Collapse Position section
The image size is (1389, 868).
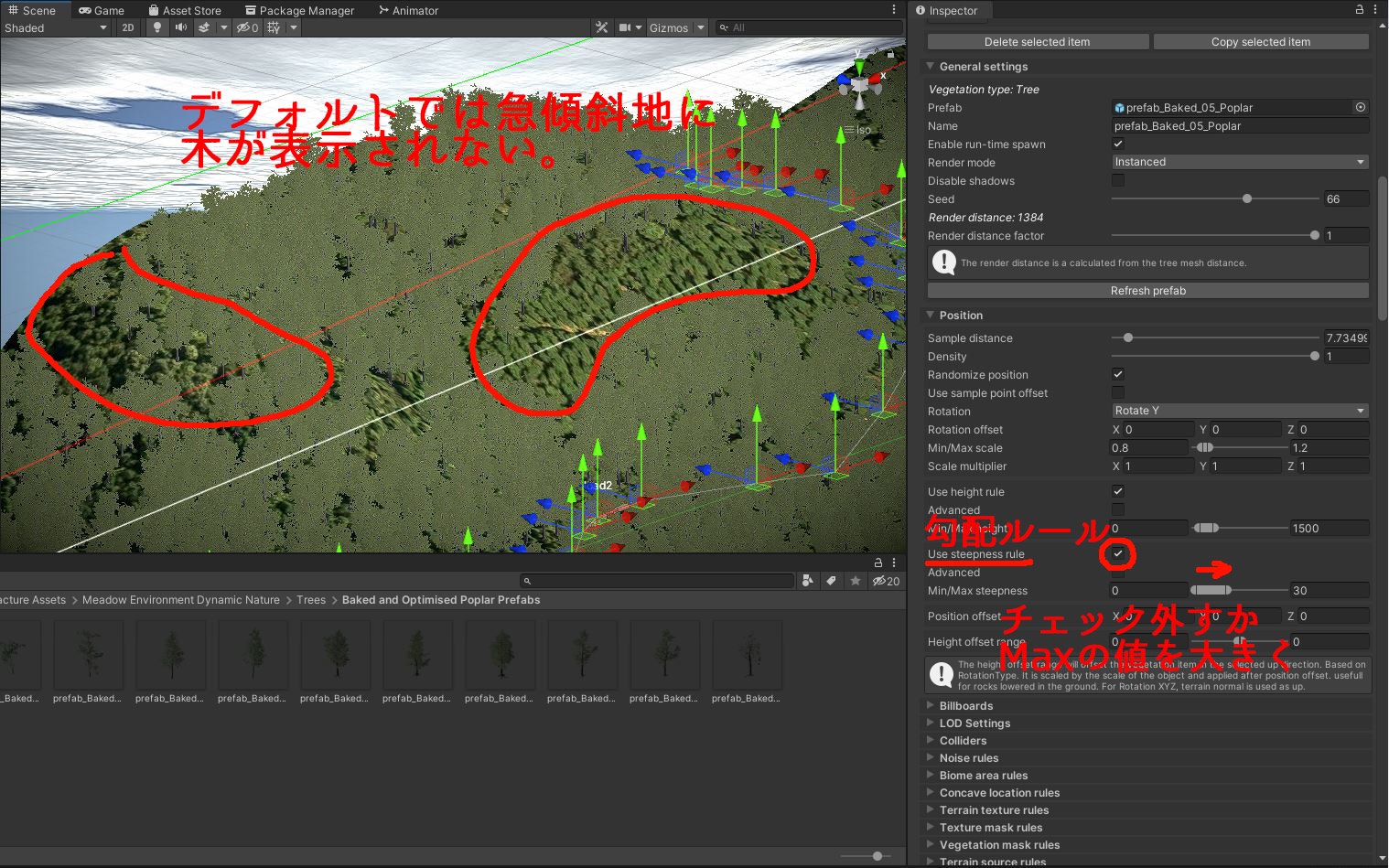(x=930, y=315)
